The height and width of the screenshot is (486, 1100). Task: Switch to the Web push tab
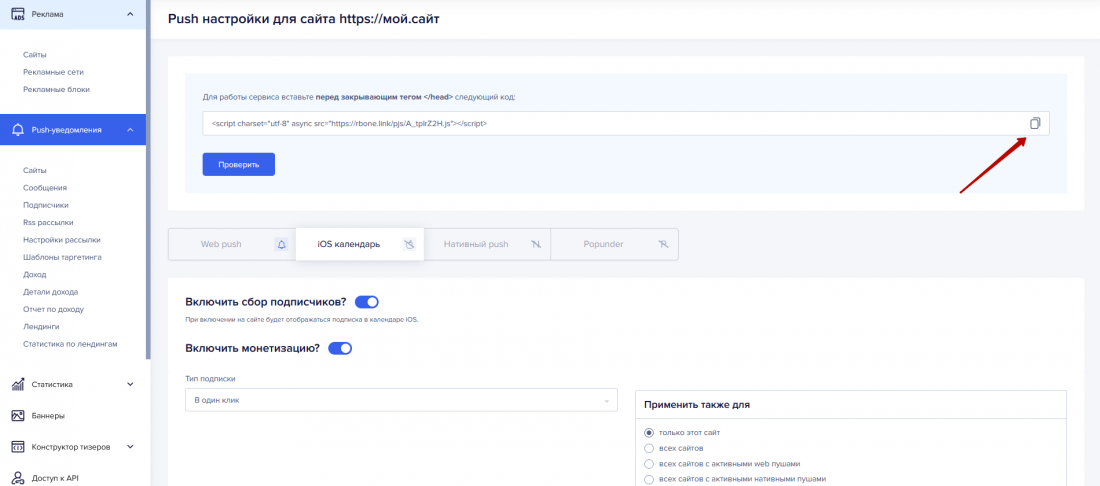[x=232, y=244]
